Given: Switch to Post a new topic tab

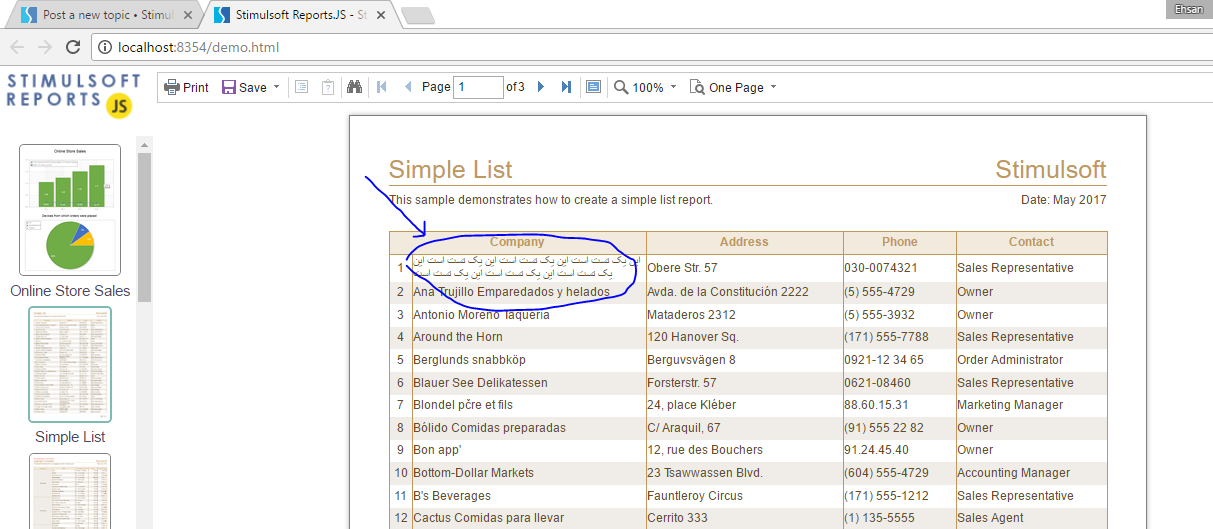Looking at the screenshot, I should (x=107, y=16).
